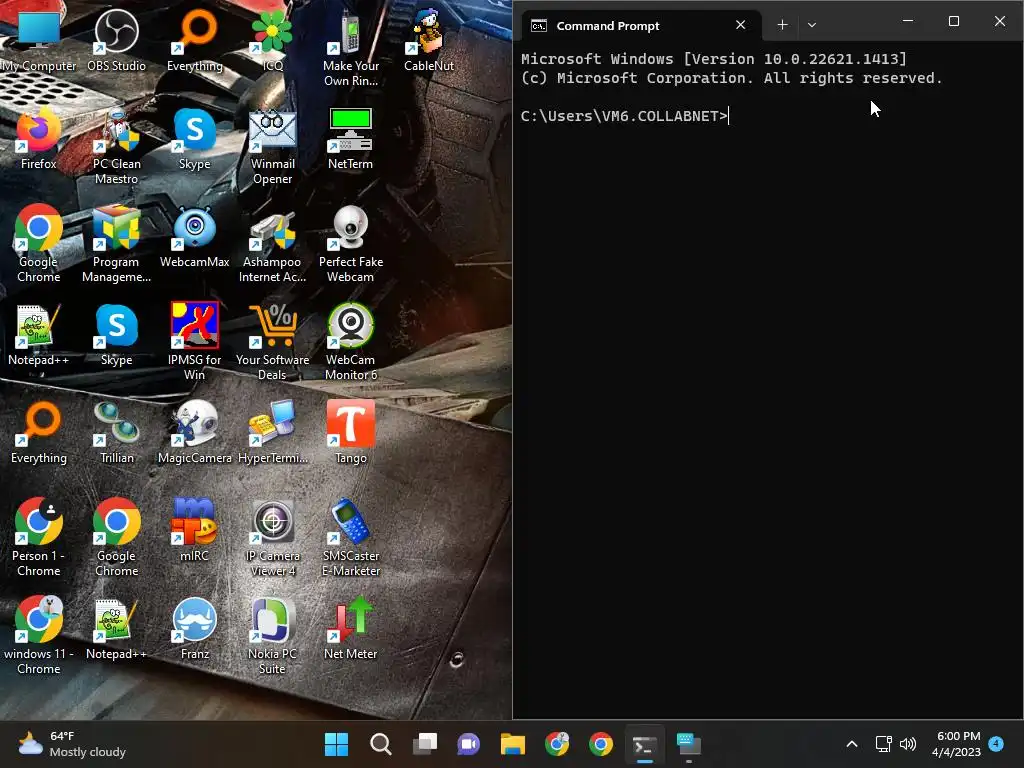
Task: Select the HyperTerminal desktop icon
Action: coord(272,433)
